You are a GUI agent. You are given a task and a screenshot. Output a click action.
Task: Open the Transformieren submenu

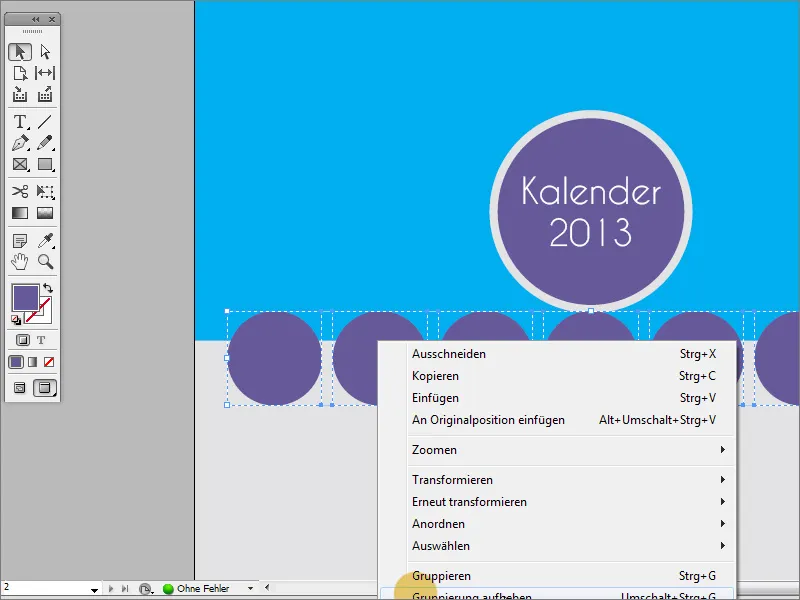(x=559, y=480)
